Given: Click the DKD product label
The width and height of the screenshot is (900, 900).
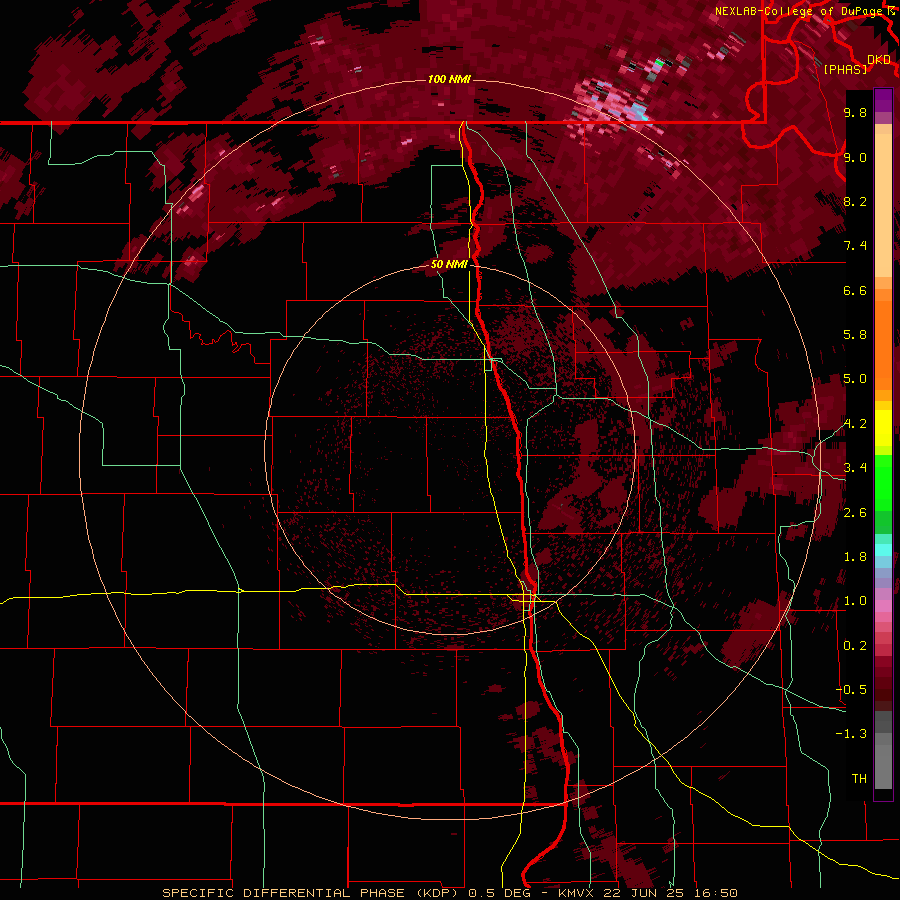Looking at the screenshot, I should click(x=879, y=60).
